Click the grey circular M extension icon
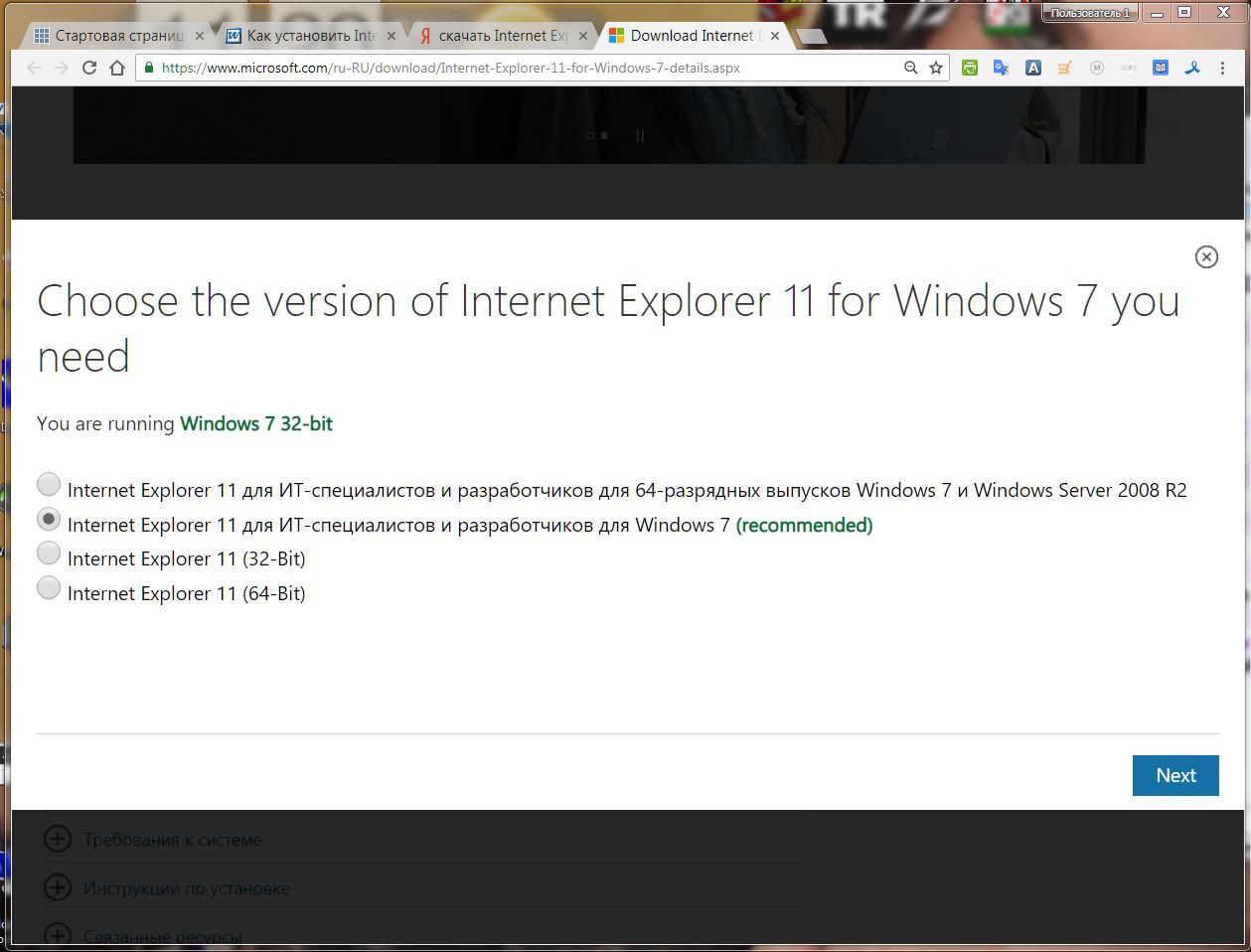1251x952 pixels. coord(1097,68)
